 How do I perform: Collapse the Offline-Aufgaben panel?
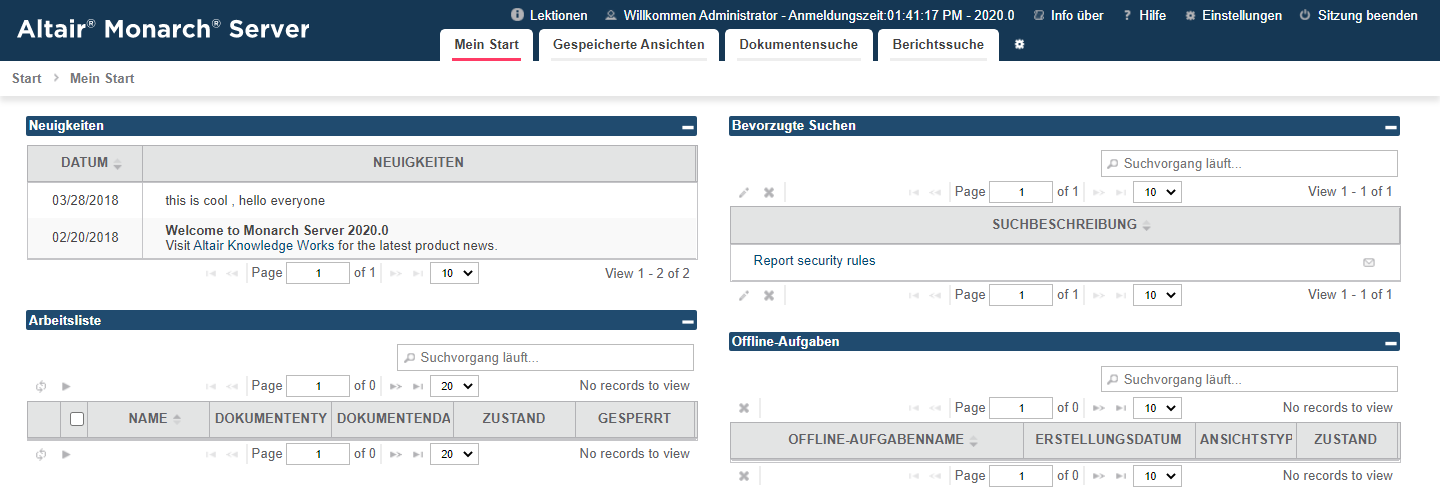click(1390, 343)
